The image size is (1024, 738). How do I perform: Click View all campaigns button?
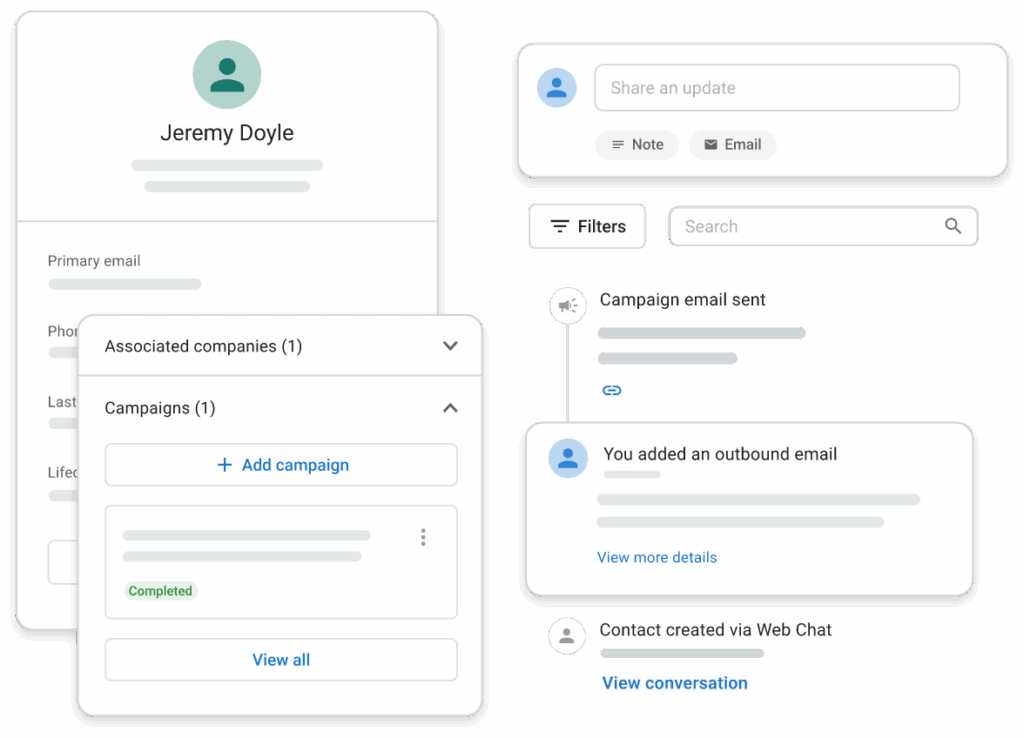coord(281,660)
